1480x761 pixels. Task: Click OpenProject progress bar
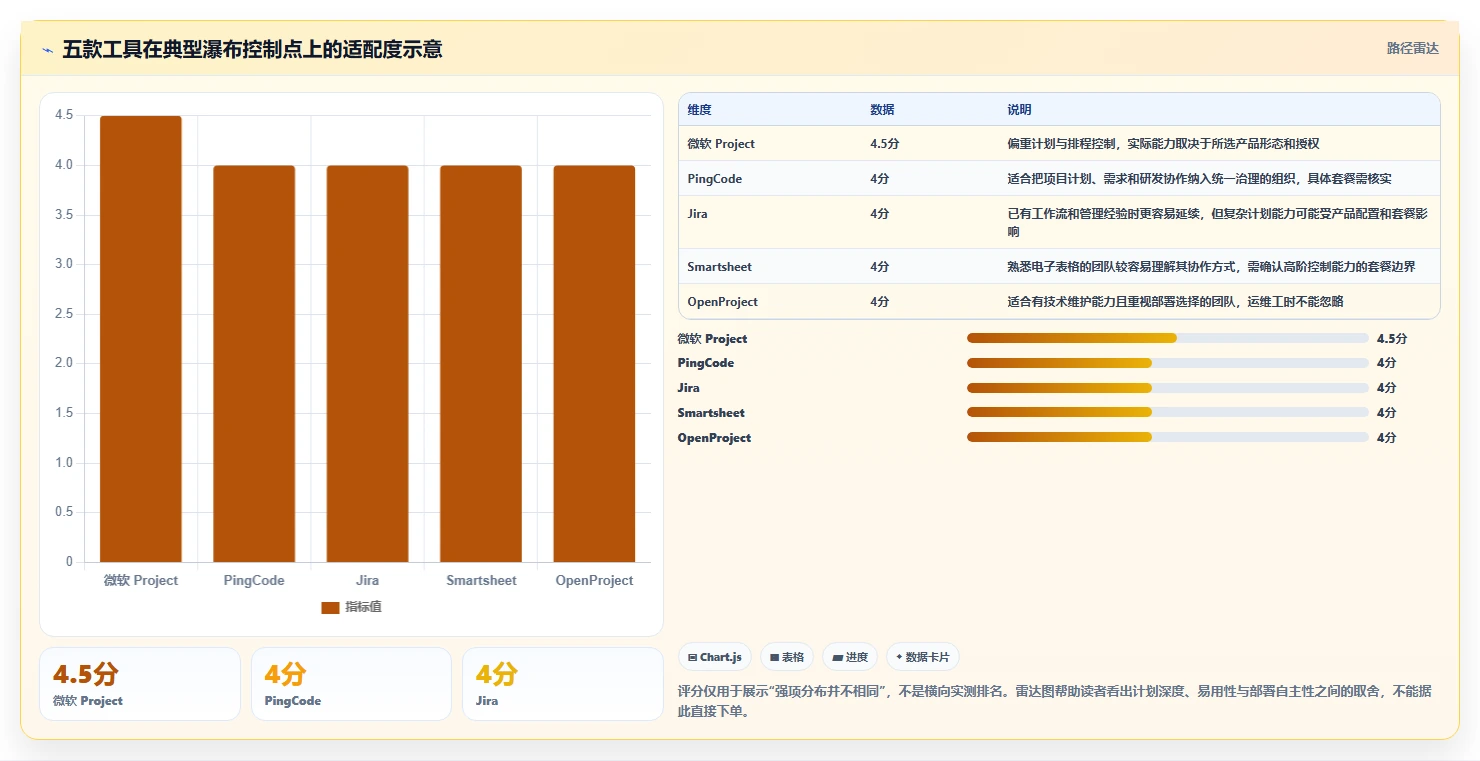[1167, 438]
